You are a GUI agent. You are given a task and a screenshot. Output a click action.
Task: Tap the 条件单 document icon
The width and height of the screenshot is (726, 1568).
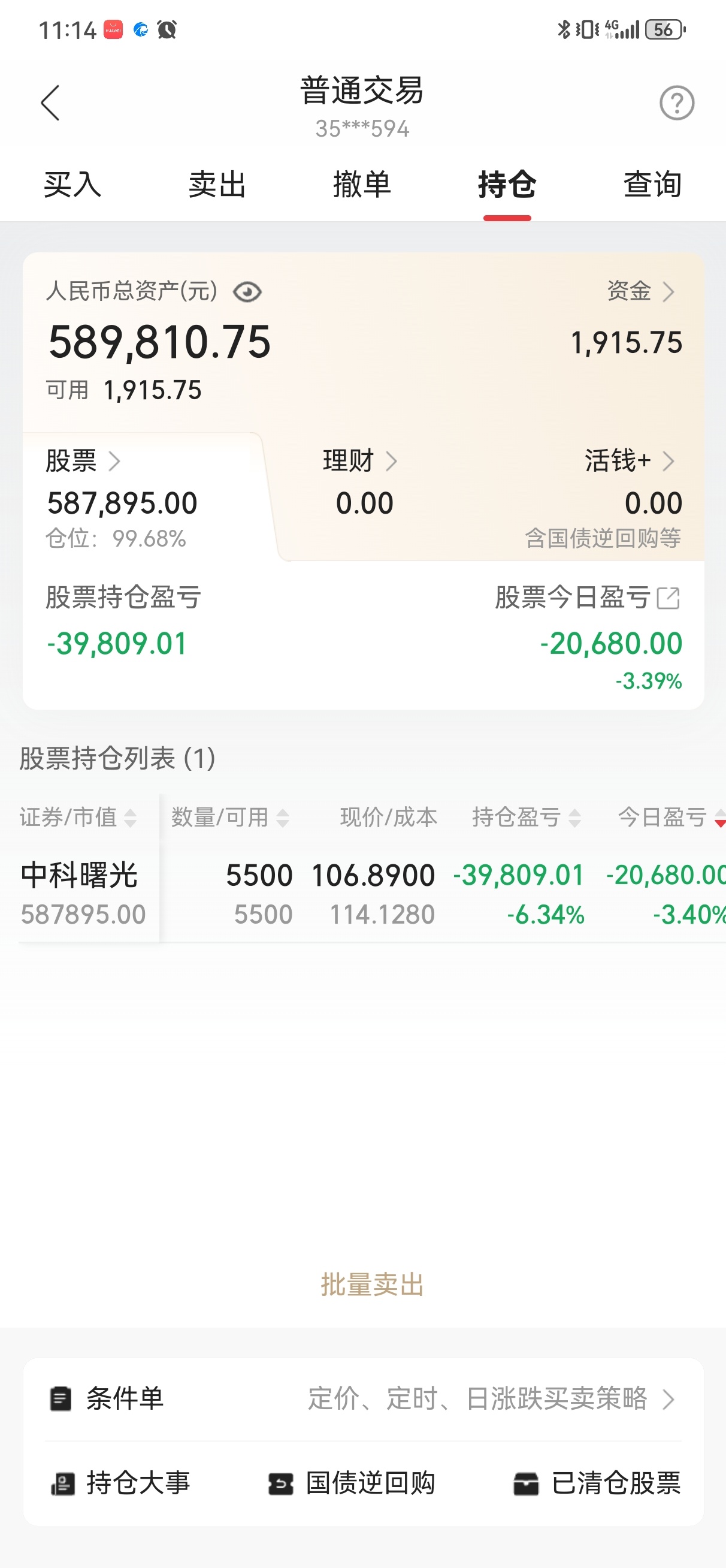click(x=60, y=1399)
